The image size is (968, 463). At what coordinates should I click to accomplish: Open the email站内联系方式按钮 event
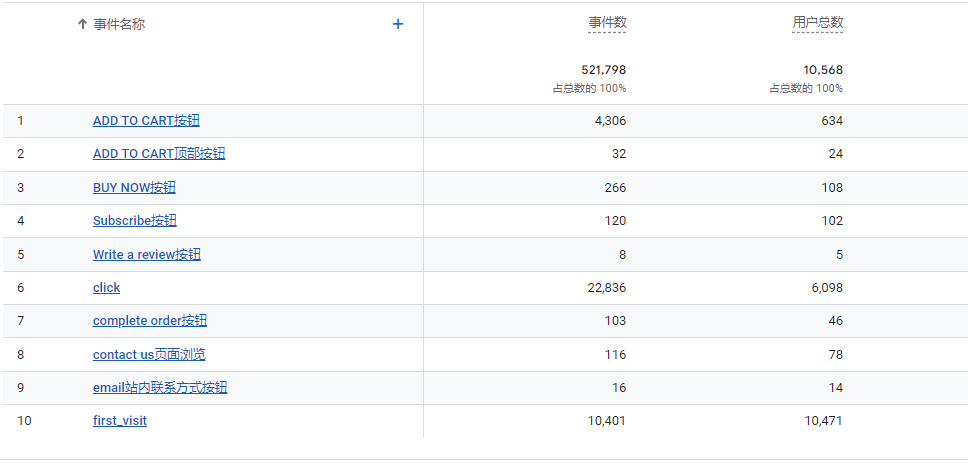(x=160, y=388)
